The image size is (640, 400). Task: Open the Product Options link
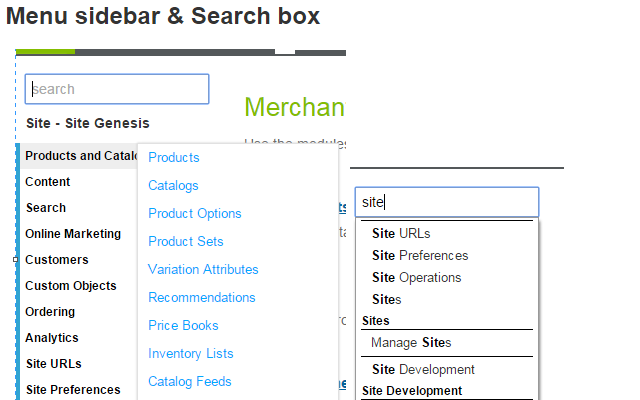coord(195,213)
